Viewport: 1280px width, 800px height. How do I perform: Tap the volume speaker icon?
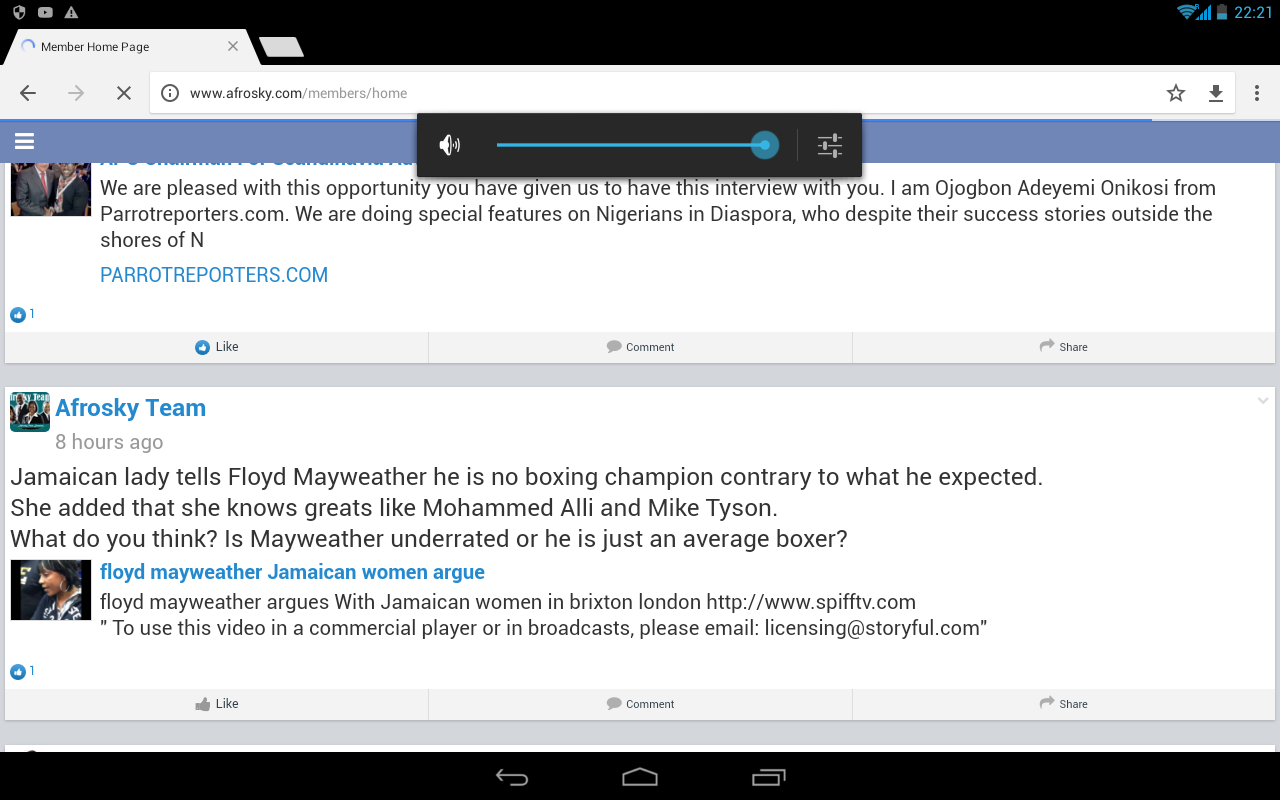[x=450, y=146]
